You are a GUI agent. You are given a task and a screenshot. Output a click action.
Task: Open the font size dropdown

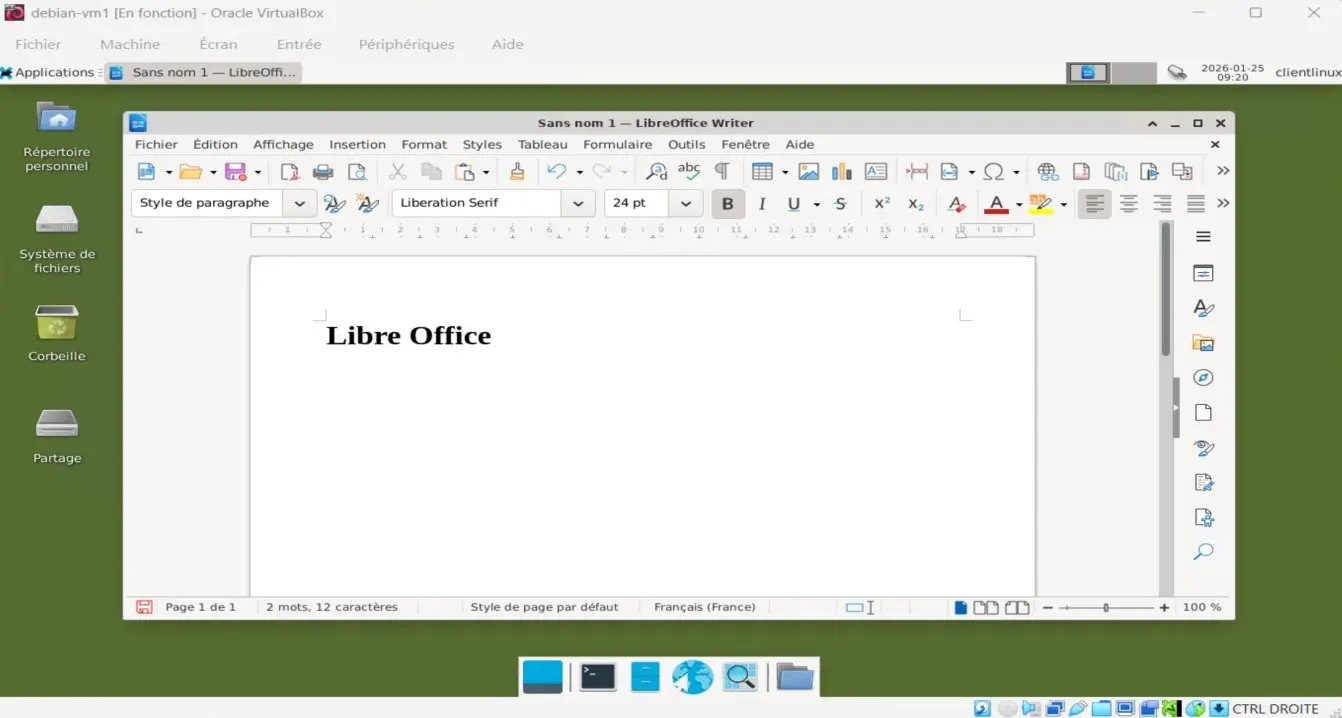[x=686, y=203]
